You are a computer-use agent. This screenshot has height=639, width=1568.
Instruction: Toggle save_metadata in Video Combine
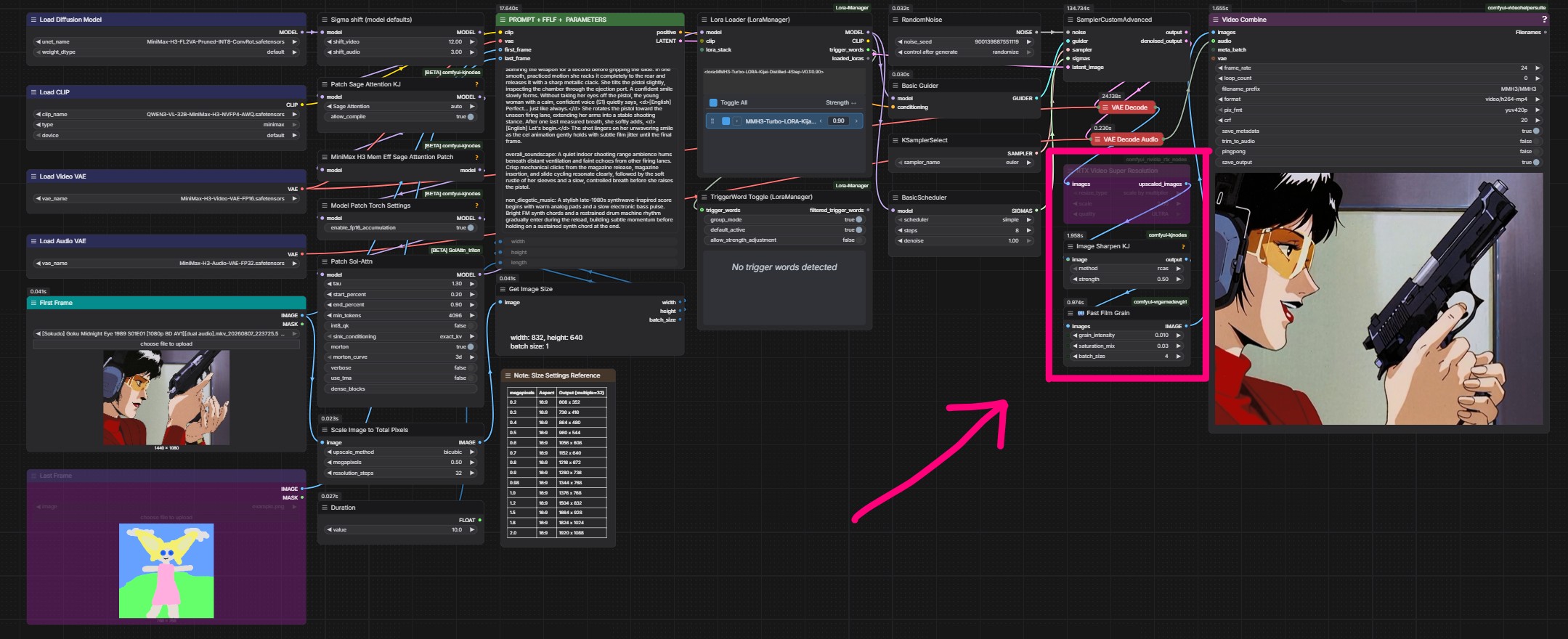(x=1536, y=131)
